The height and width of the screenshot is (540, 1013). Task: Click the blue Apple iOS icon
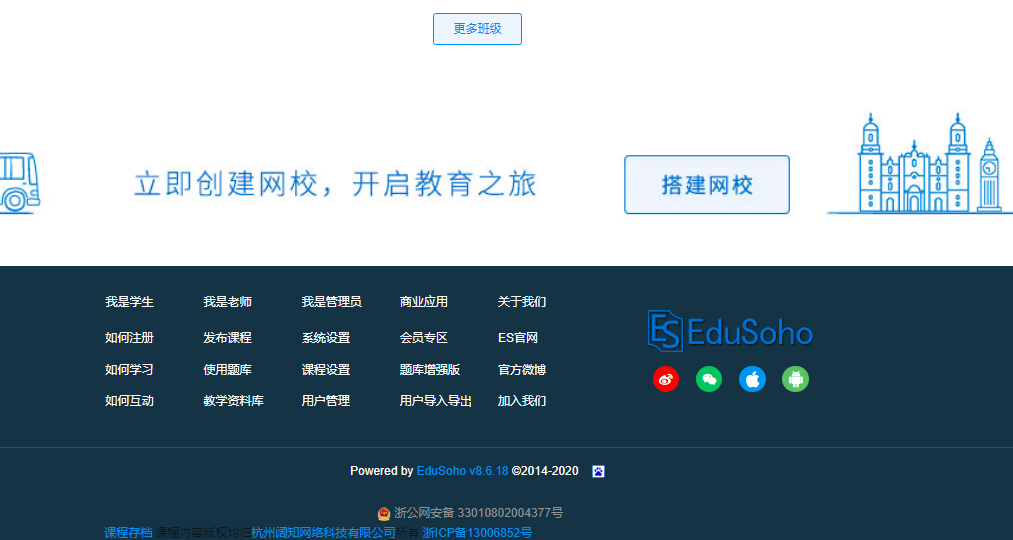tap(752, 380)
